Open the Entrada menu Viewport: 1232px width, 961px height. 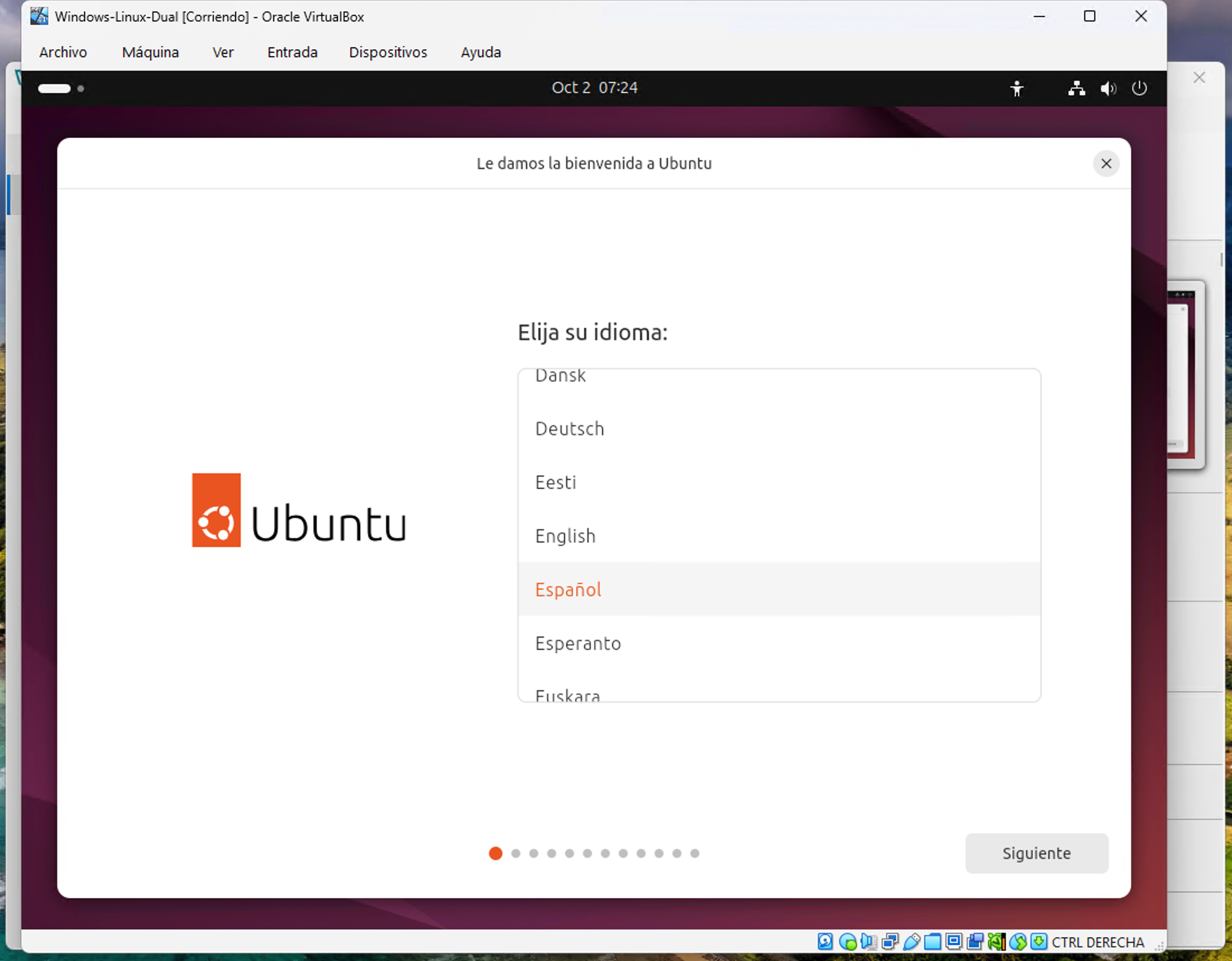click(292, 53)
